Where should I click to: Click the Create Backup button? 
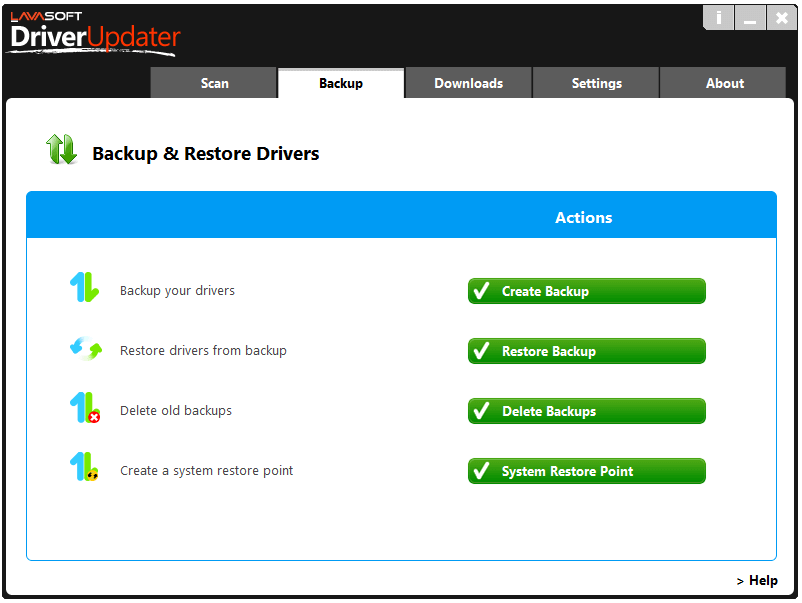tap(586, 291)
